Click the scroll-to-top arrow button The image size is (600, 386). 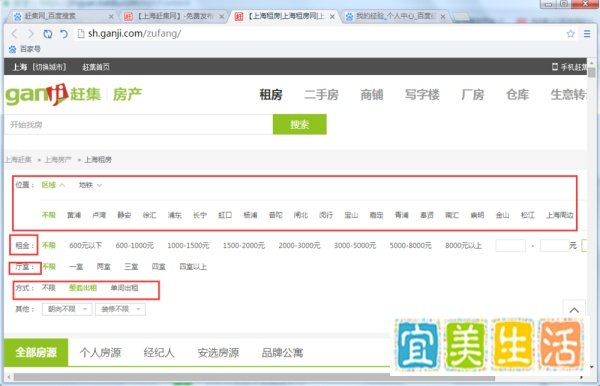pos(574,310)
